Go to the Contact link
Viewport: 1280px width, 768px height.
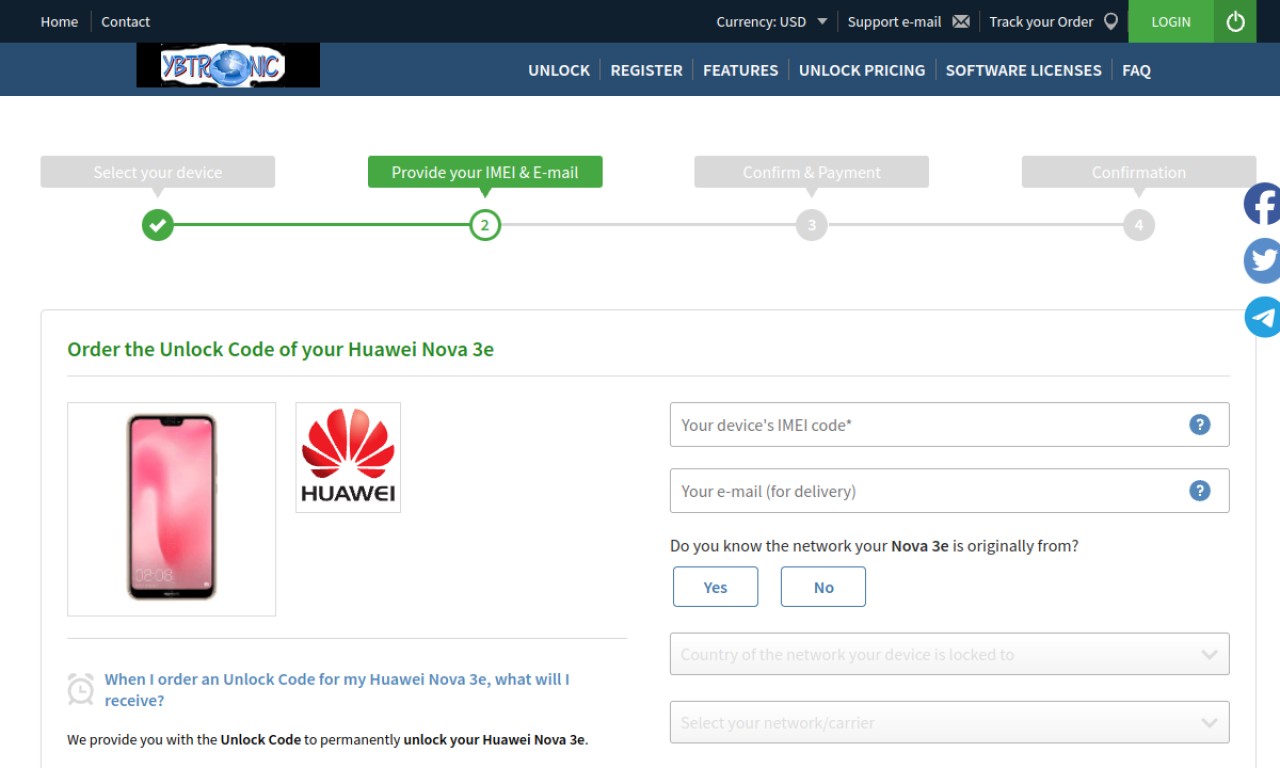(x=125, y=21)
